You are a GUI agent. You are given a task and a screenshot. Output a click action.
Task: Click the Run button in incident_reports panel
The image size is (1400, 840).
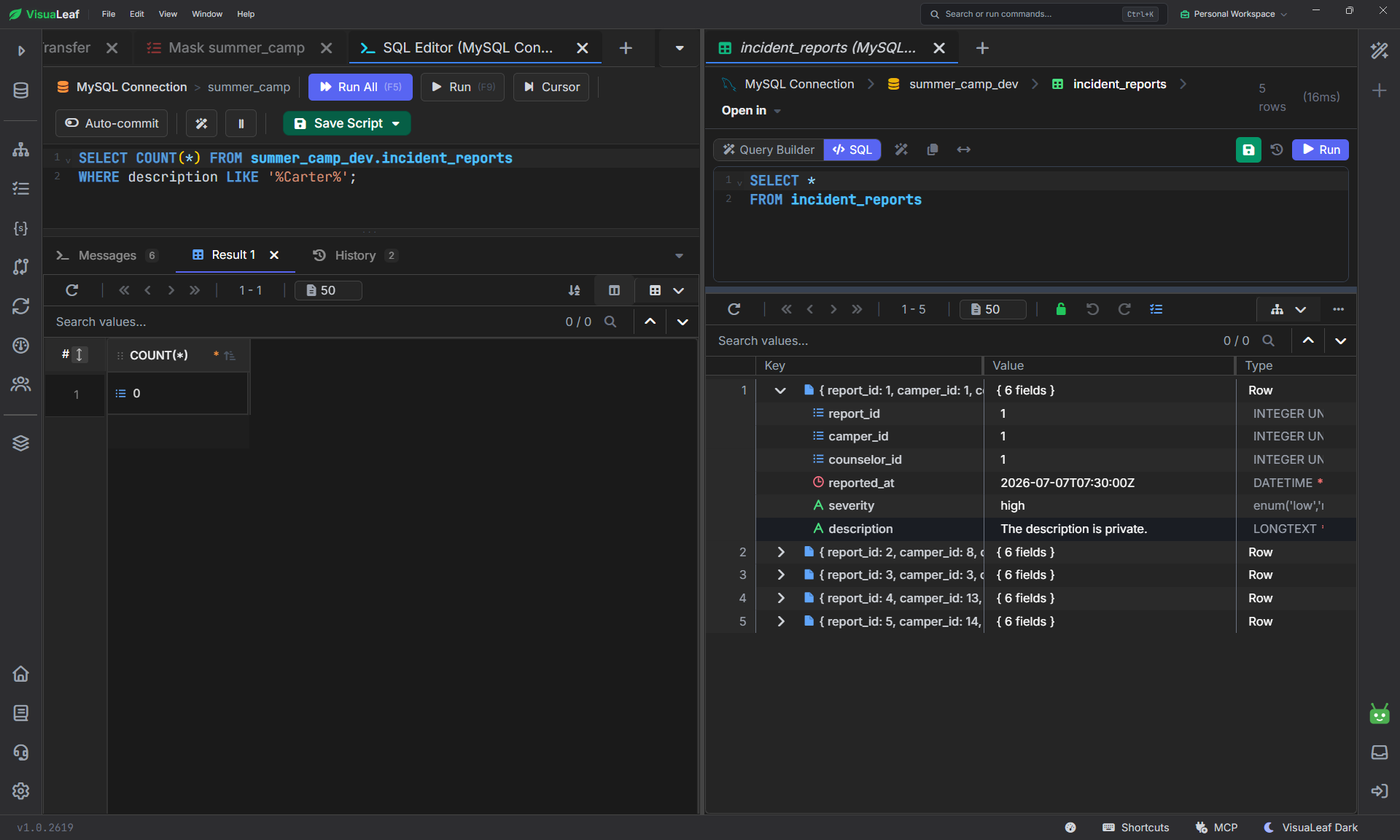pyautogui.click(x=1321, y=149)
